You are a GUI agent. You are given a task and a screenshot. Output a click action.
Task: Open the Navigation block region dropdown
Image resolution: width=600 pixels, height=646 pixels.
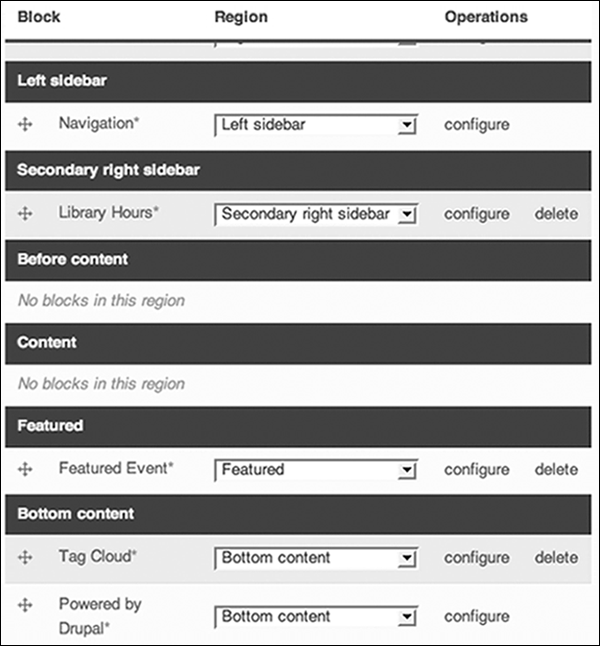coord(315,126)
